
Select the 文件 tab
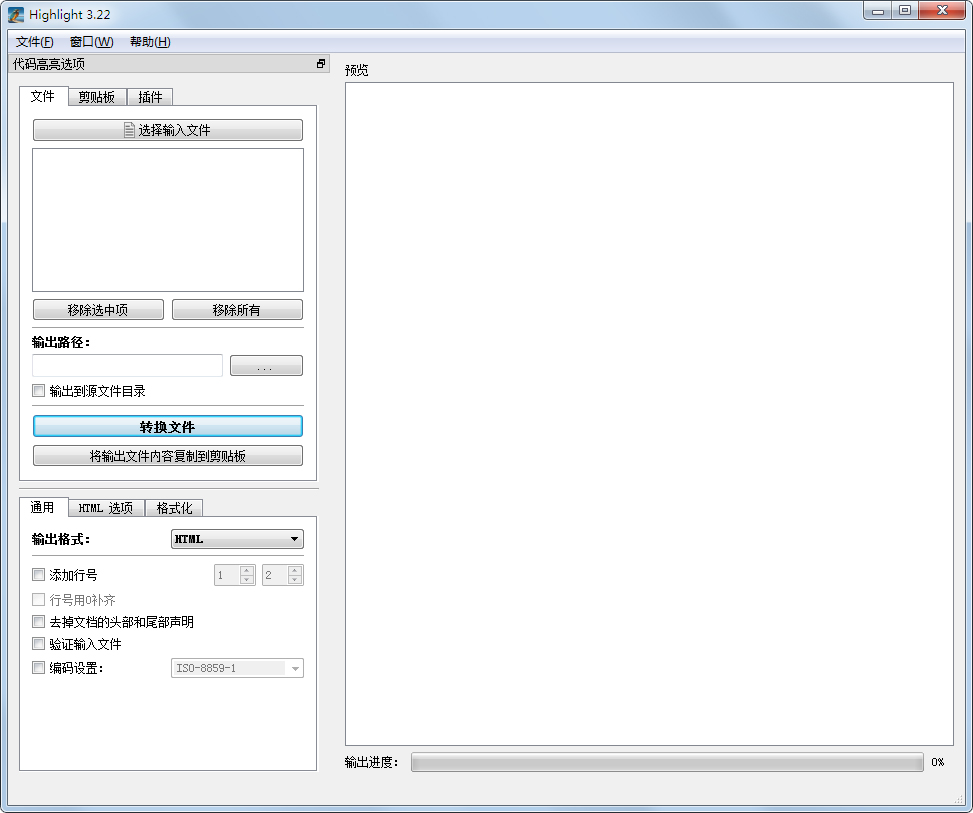pyautogui.click(x=43, y=96)
